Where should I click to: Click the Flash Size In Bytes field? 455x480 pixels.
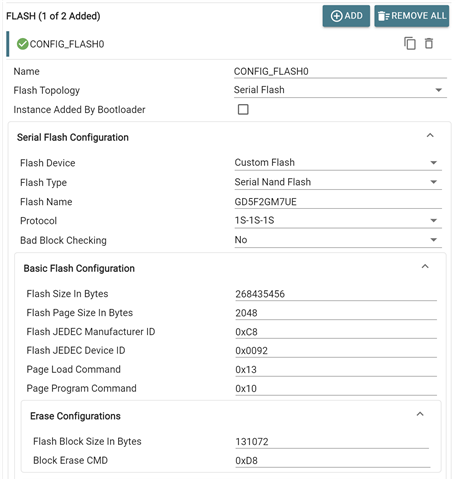coord(336,294)
